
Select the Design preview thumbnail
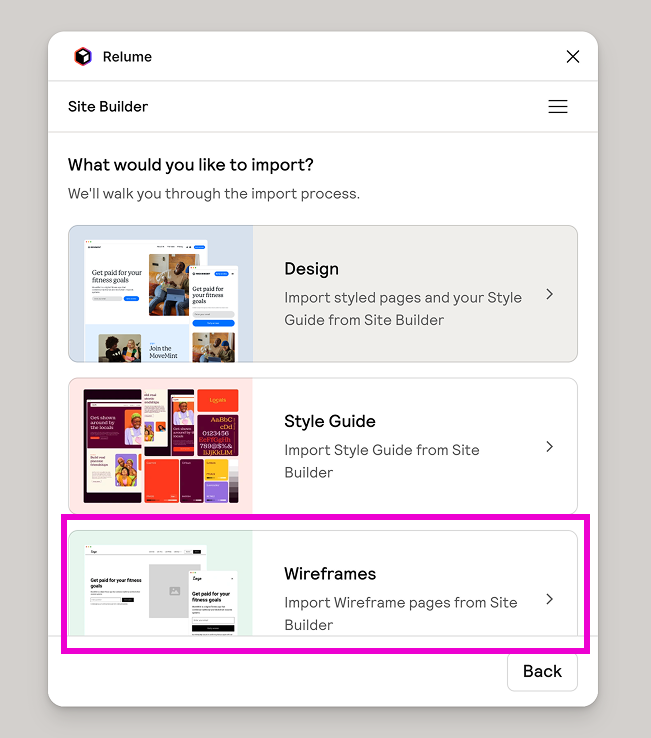161,294
